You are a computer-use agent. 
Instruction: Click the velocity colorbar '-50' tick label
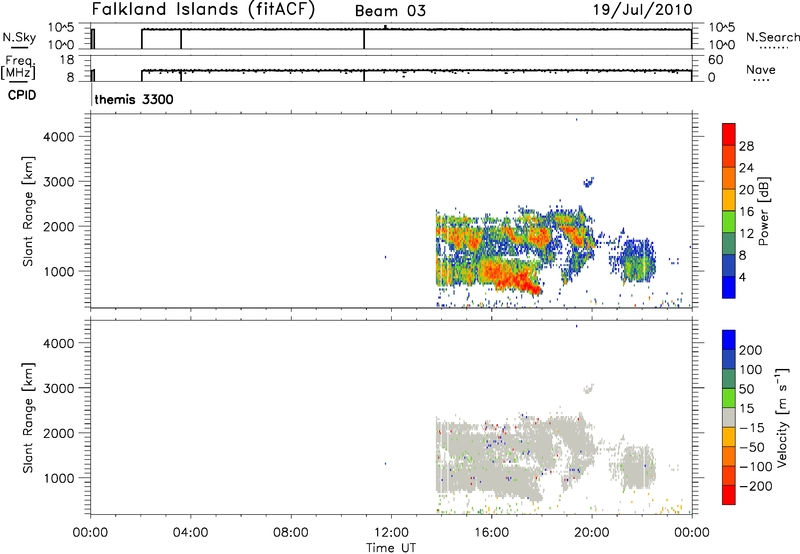point(752,447)
